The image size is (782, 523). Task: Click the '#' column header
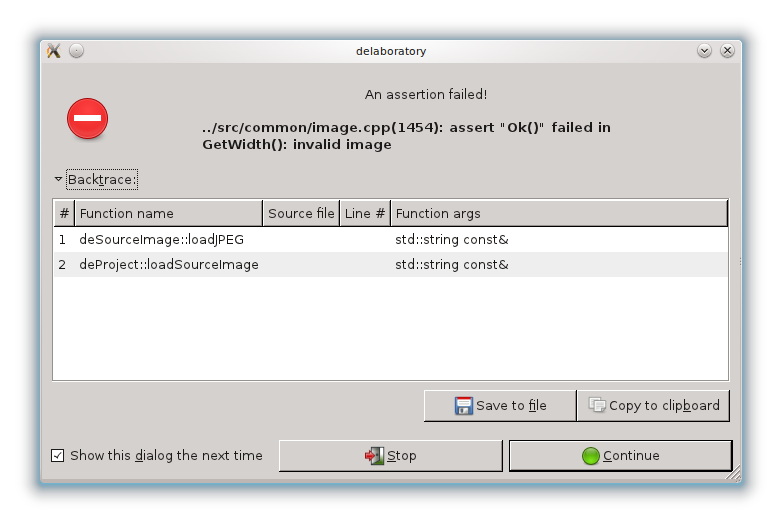(x=64, y=213)
